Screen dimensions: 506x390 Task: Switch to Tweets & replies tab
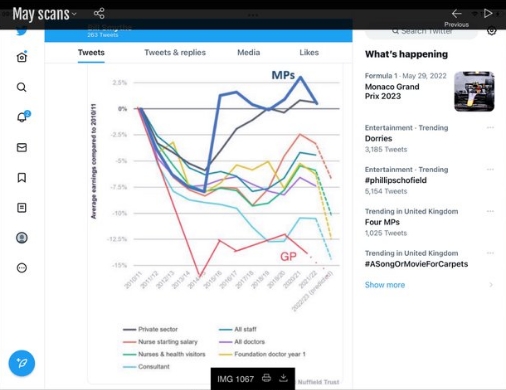(x=175, y=52)
